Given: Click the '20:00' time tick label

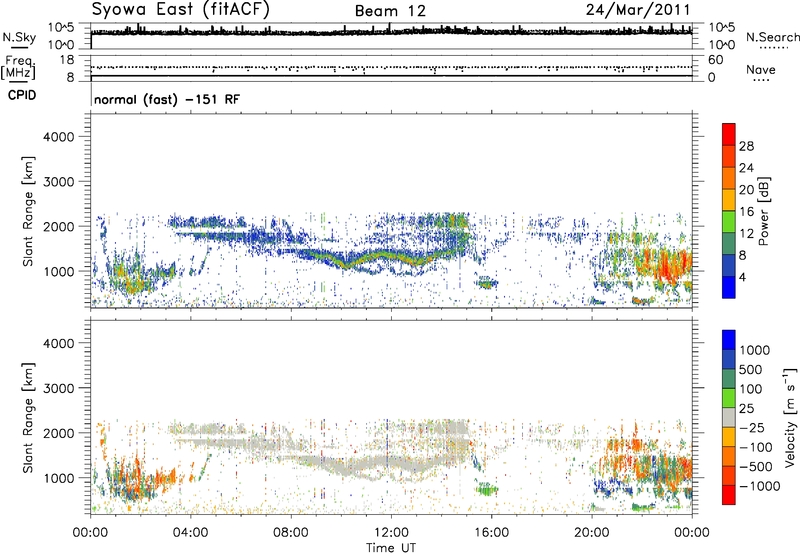Looking at the screenshot, I should click(592, 533).
